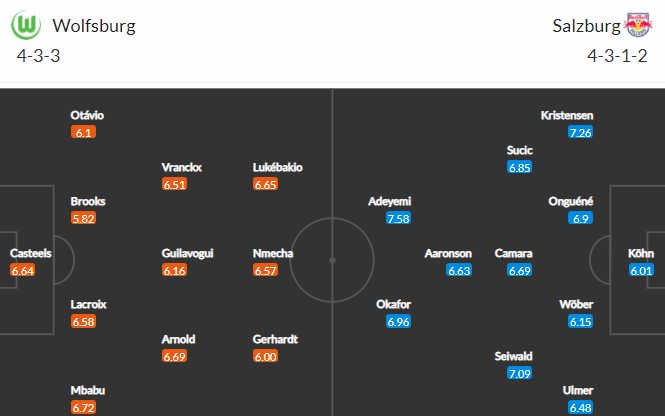Viewport: 665px width, 416px height.
Task: Click Lukébakio's 6.65 rating badge
Action: (265, 184)
